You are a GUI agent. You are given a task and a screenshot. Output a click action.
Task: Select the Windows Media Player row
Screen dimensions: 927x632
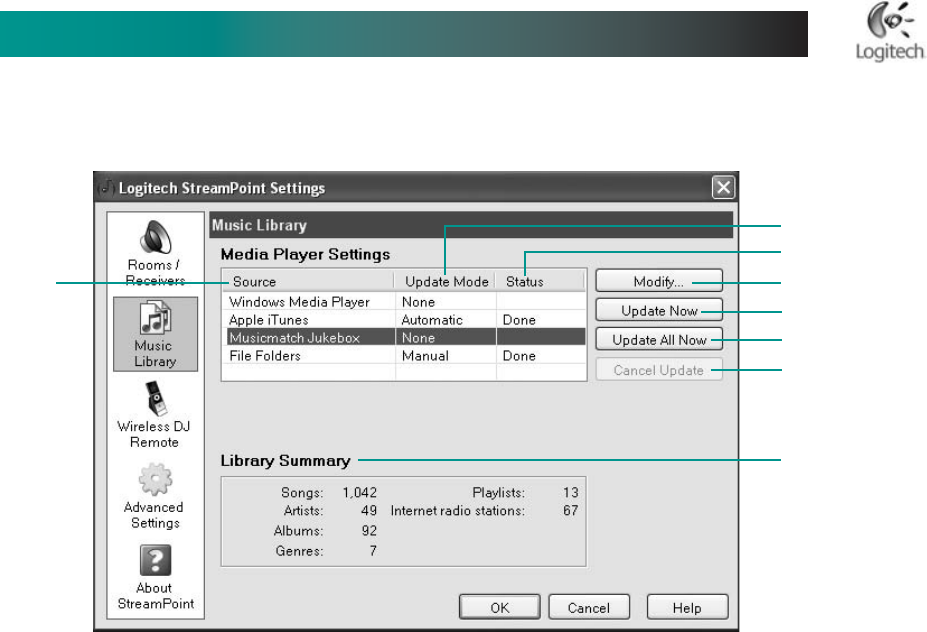tap(404, 302)
